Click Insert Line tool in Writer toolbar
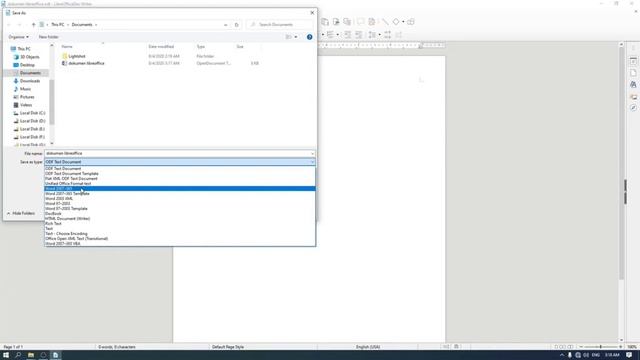 click(385, 22)
